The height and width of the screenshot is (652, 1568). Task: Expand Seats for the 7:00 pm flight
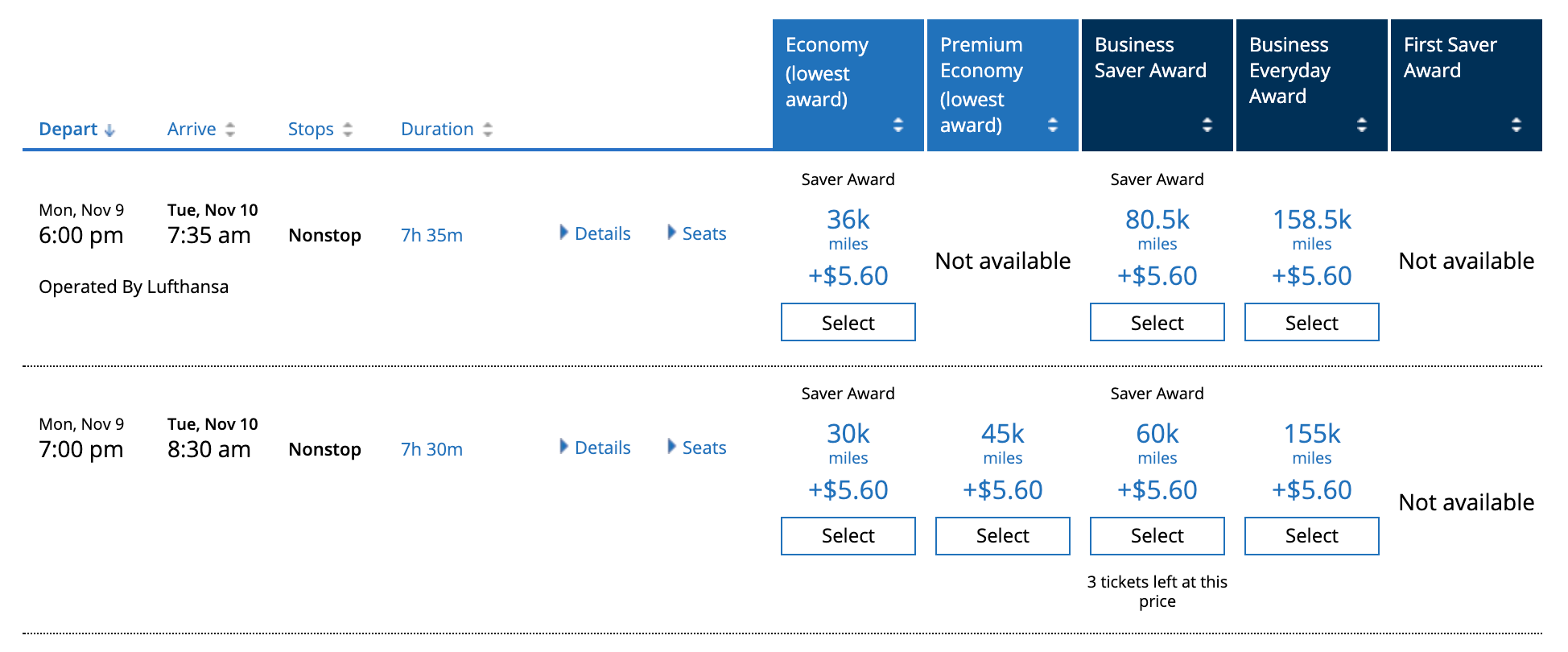pyautogui.click(x=704, y=448)
